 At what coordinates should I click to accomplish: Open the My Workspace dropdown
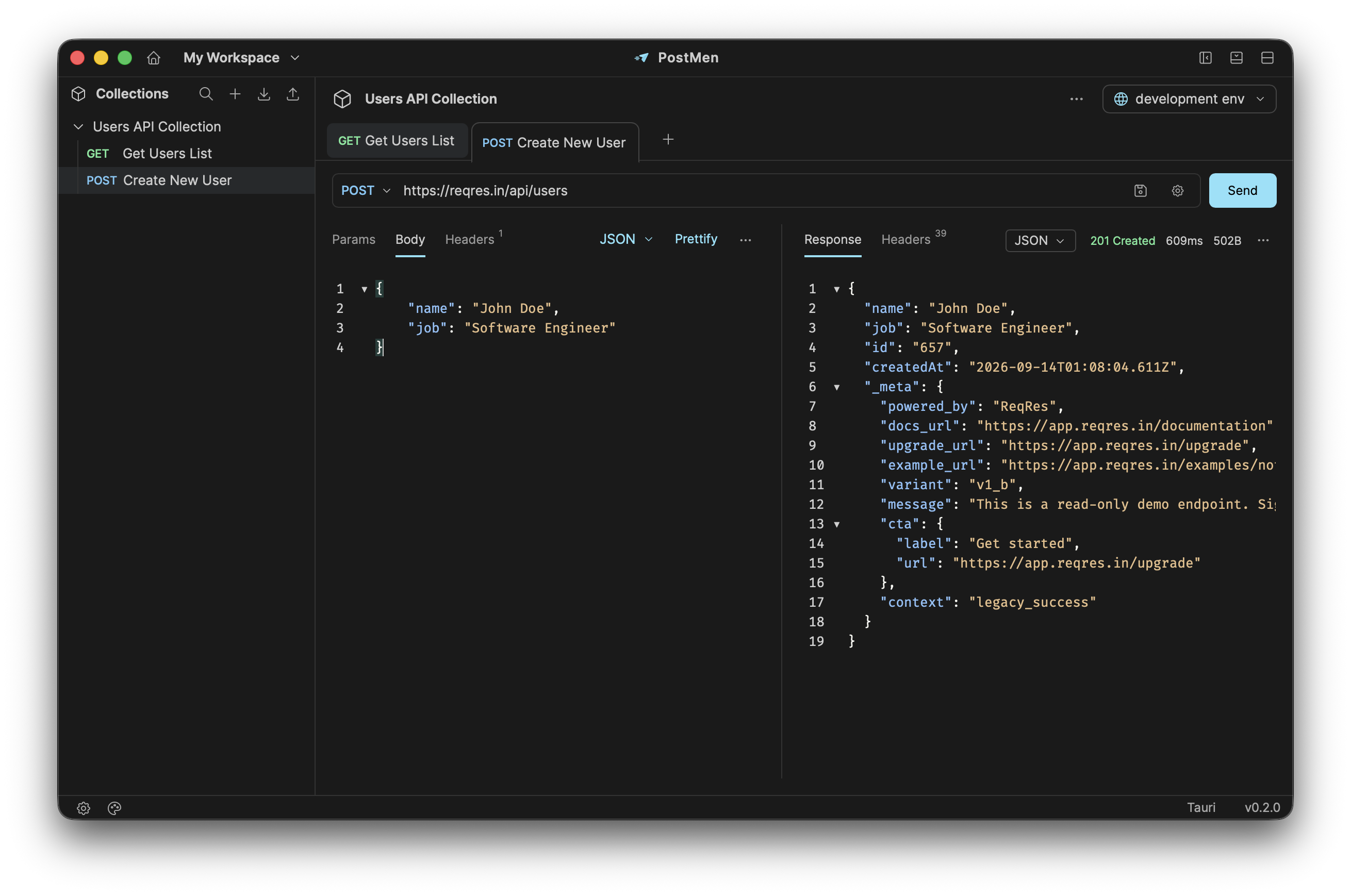241,58
